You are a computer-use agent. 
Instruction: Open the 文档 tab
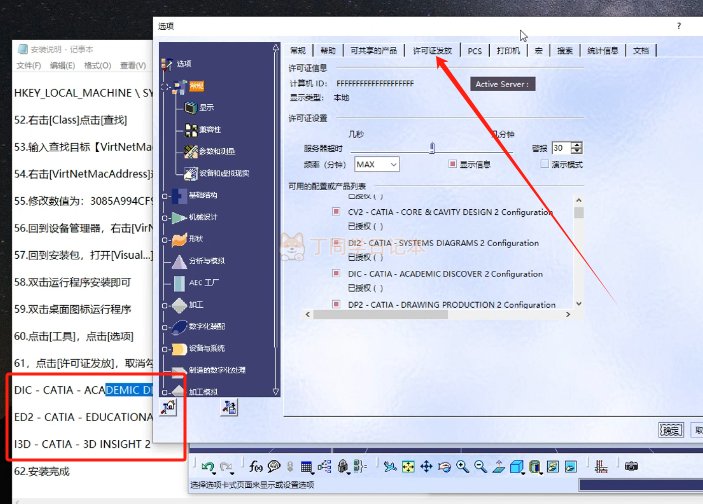coord(641,51)
